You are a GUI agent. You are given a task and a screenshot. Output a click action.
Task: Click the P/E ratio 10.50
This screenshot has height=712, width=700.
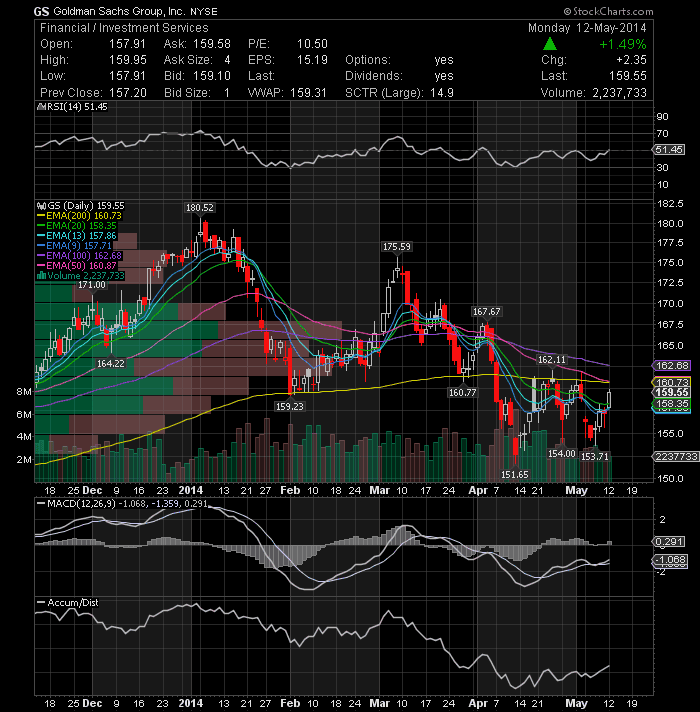click(x=312, y=44)
